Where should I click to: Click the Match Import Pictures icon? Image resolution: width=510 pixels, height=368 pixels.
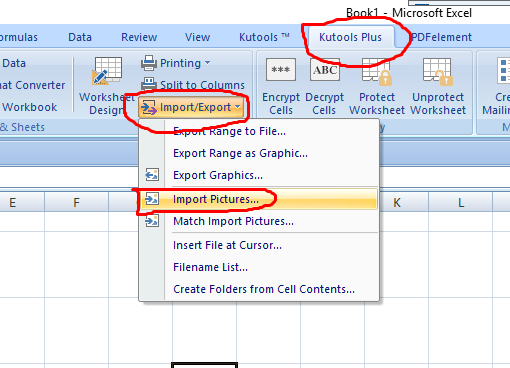pyautogui.click(x=152, y=221)
